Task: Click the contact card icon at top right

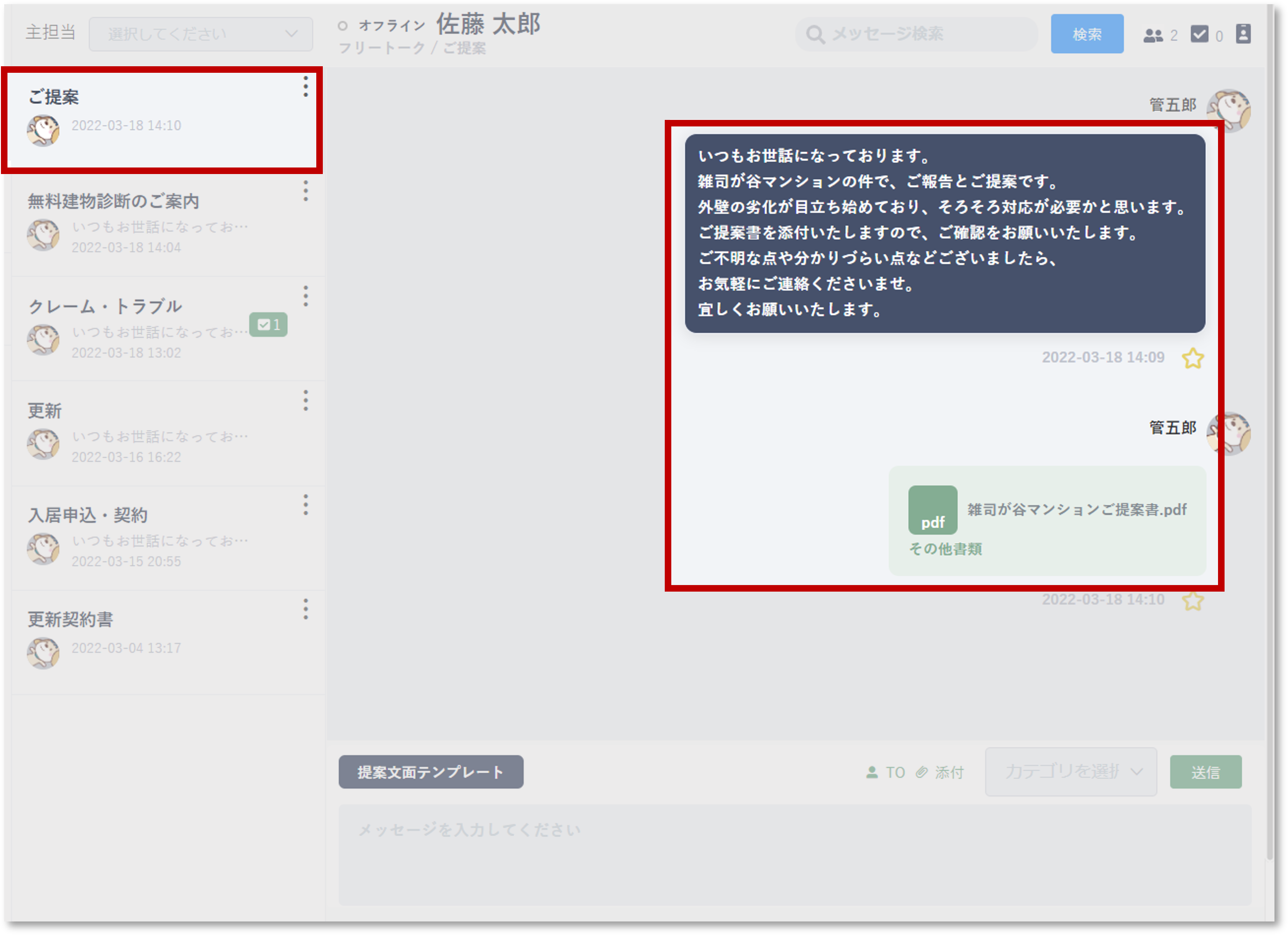Action: pos(1243,34)
